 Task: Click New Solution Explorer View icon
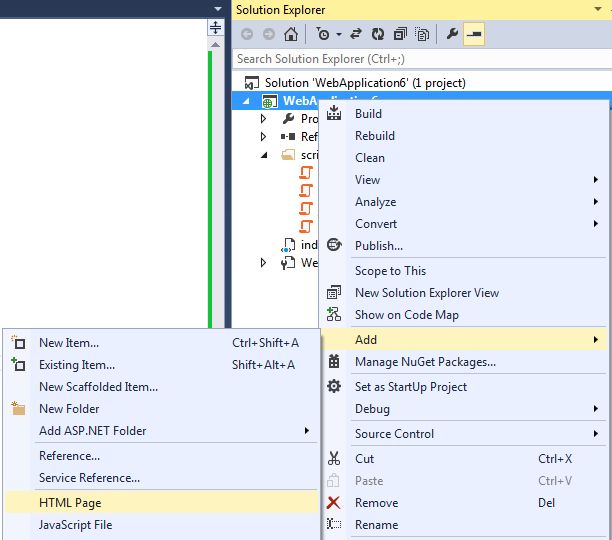(x=334, y=292)
